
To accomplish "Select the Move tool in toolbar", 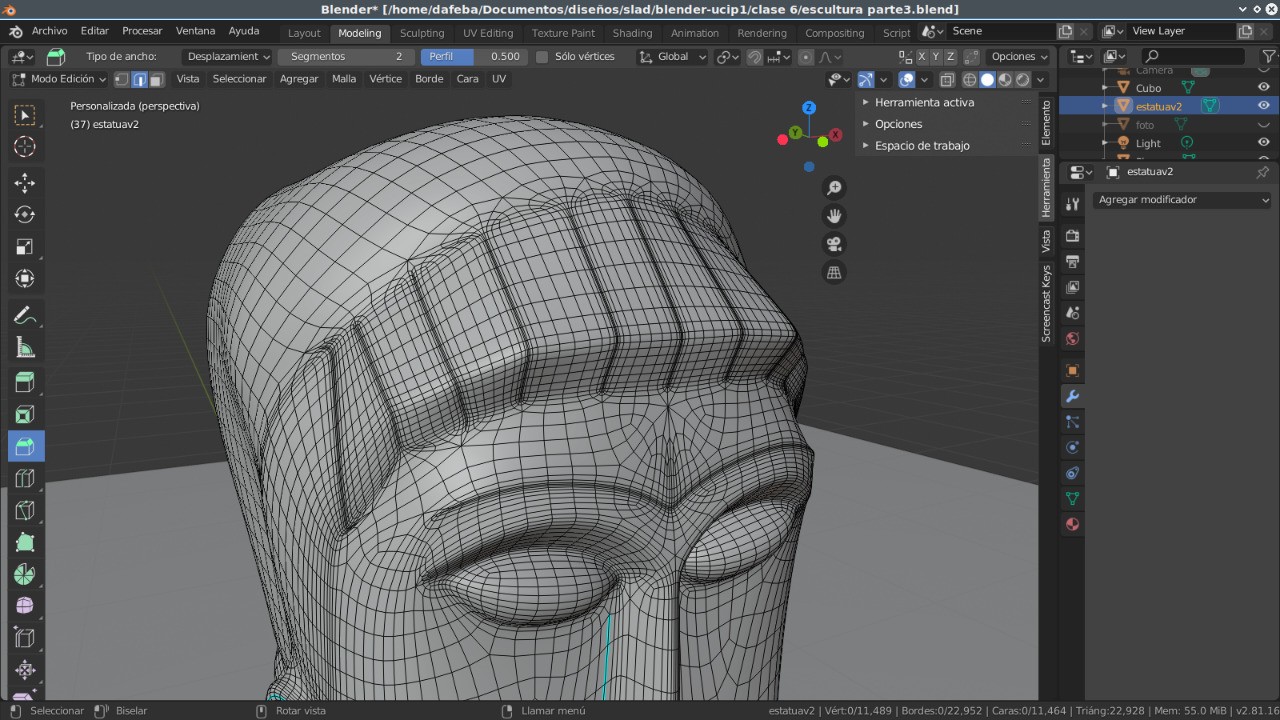I will 25,183.
